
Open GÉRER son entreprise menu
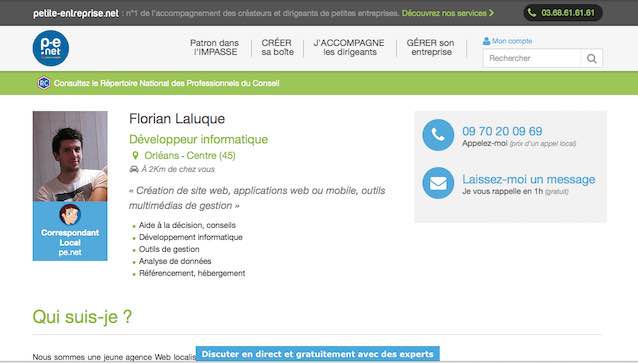[430, 47]
